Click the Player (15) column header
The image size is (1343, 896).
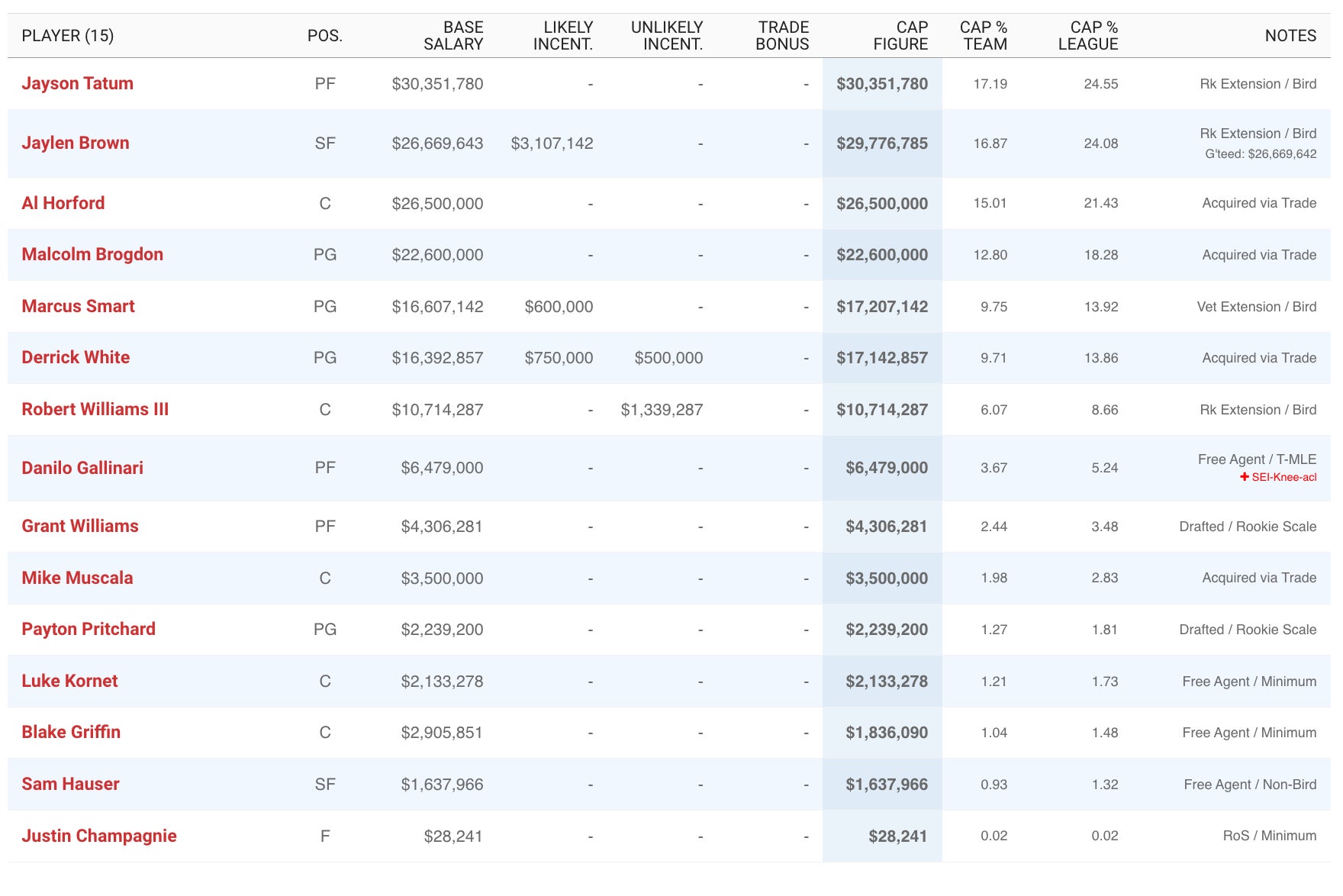pos(67,36)
